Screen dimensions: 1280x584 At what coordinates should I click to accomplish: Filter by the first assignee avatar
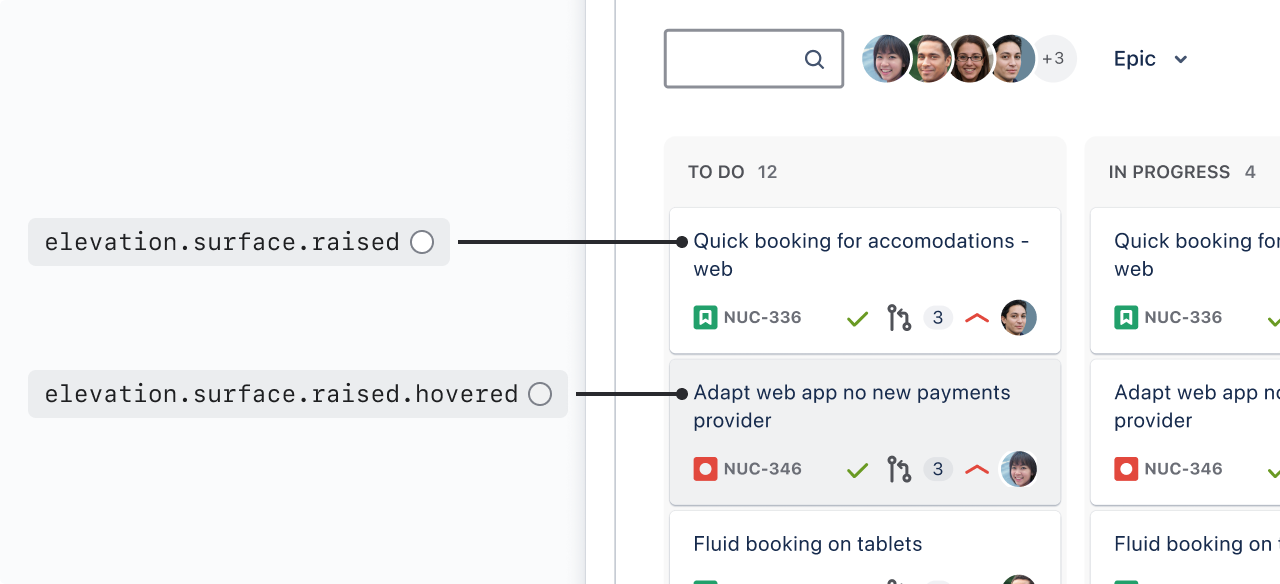(x=885, y=59)
